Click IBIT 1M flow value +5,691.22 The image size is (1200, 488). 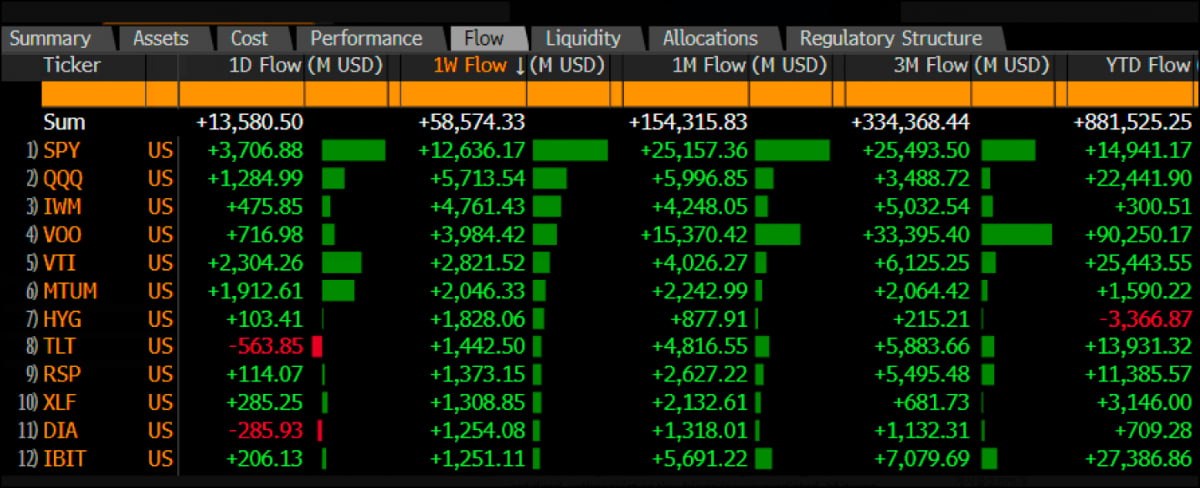click(x=699, y=459)
